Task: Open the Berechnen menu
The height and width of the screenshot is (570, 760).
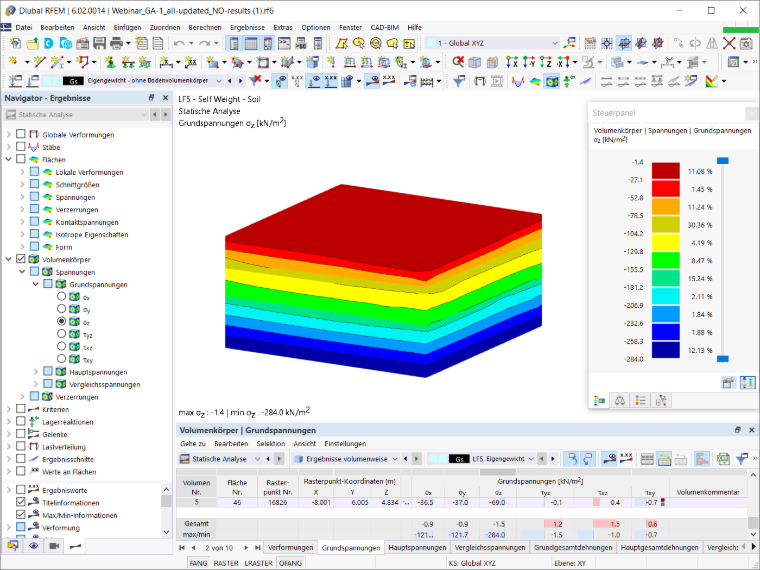Action: click(x=205, y=28)
